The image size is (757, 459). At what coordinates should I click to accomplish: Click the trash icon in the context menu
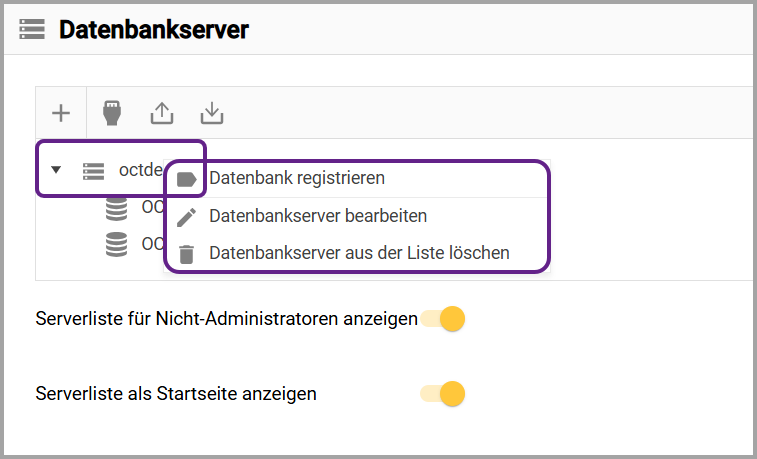point(186,254)
